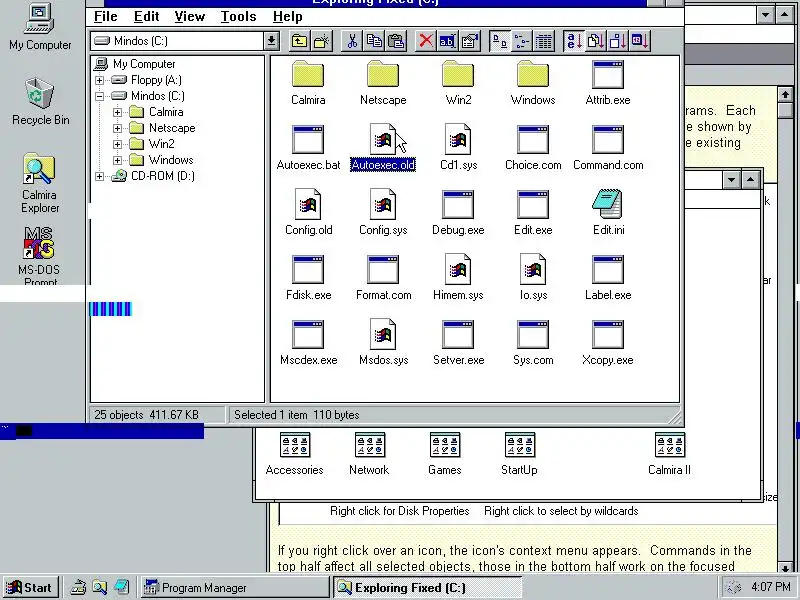Select the StartUp group in Program Manager
800x600 pixels.
click(519, 454)
